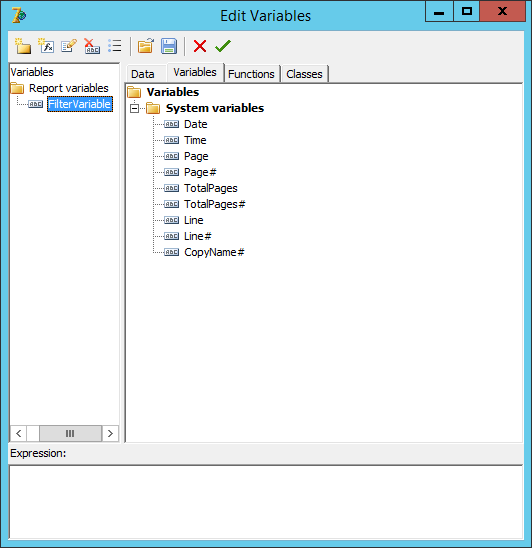This screenshot has height=548, width=532.
Task: Click the horizontal scrollbar thumb in Variables panel
Action: pos(70,433)
